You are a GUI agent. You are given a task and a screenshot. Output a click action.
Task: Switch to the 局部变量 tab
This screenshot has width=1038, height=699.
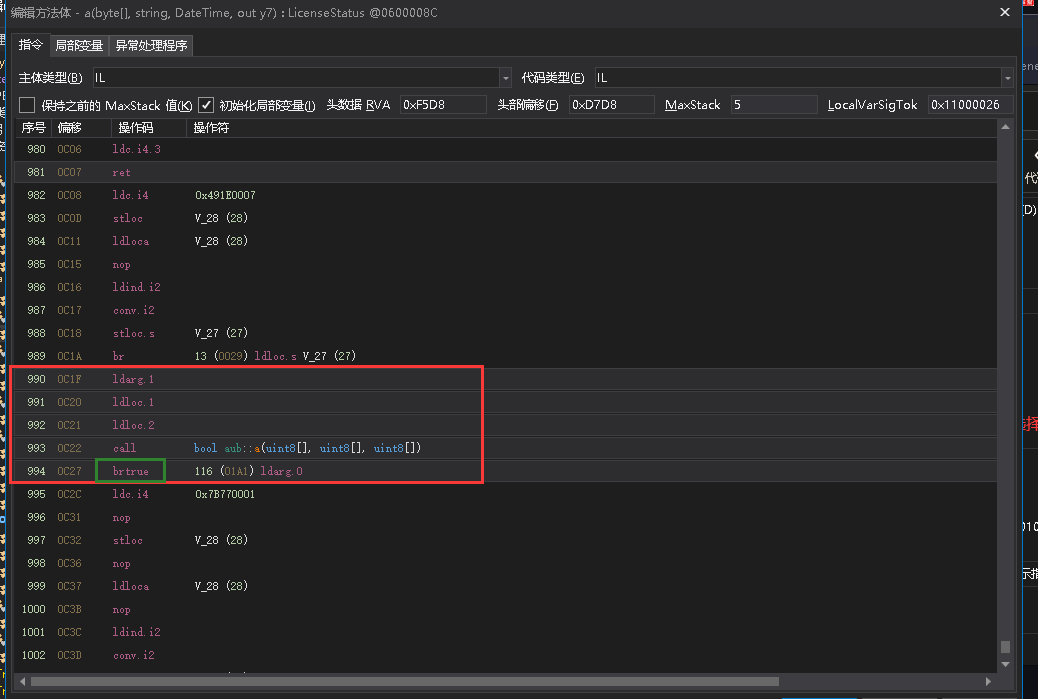click(x=79, y=45)
